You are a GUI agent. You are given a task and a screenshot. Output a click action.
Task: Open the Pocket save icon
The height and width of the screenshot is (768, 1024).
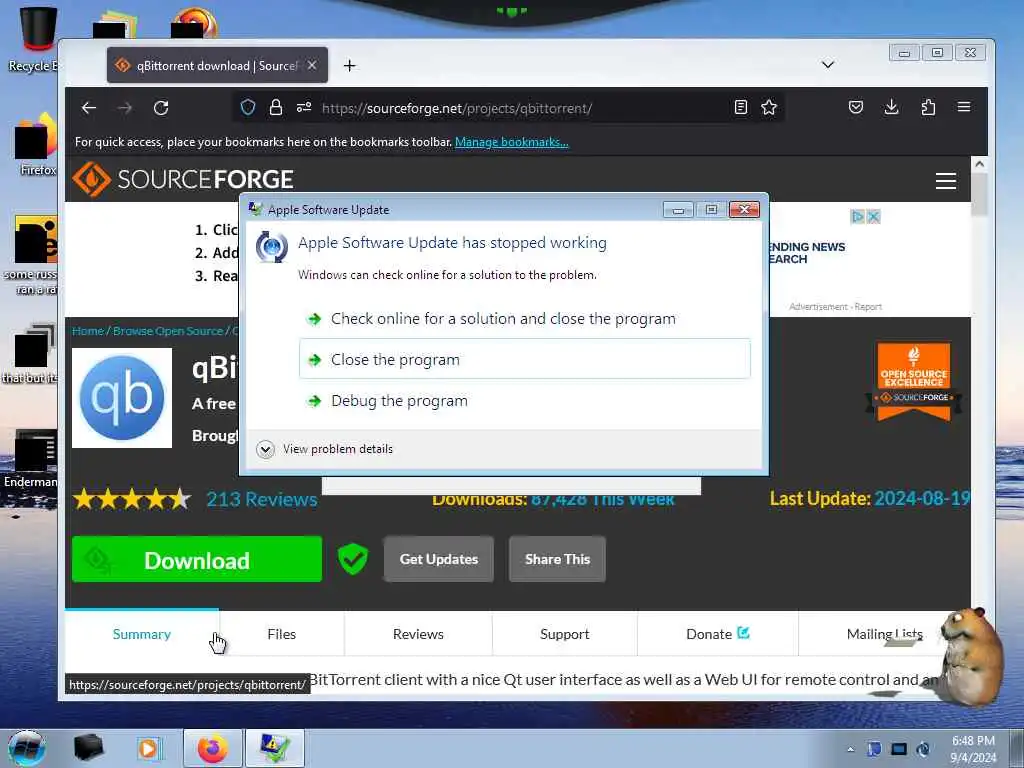pyautogui.click(x=856, y=107)
